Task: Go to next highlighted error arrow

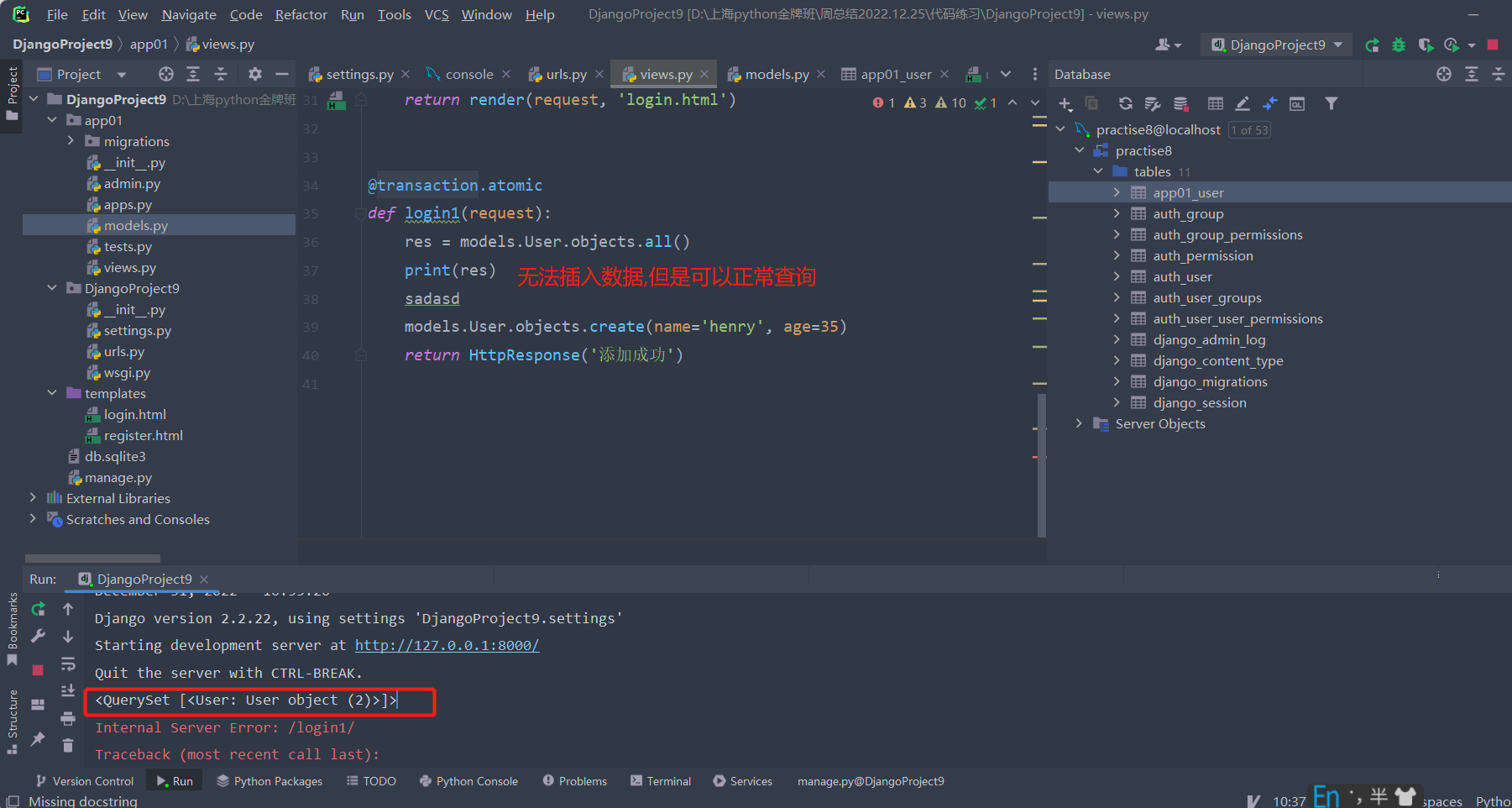Action: coord(1035,102)
